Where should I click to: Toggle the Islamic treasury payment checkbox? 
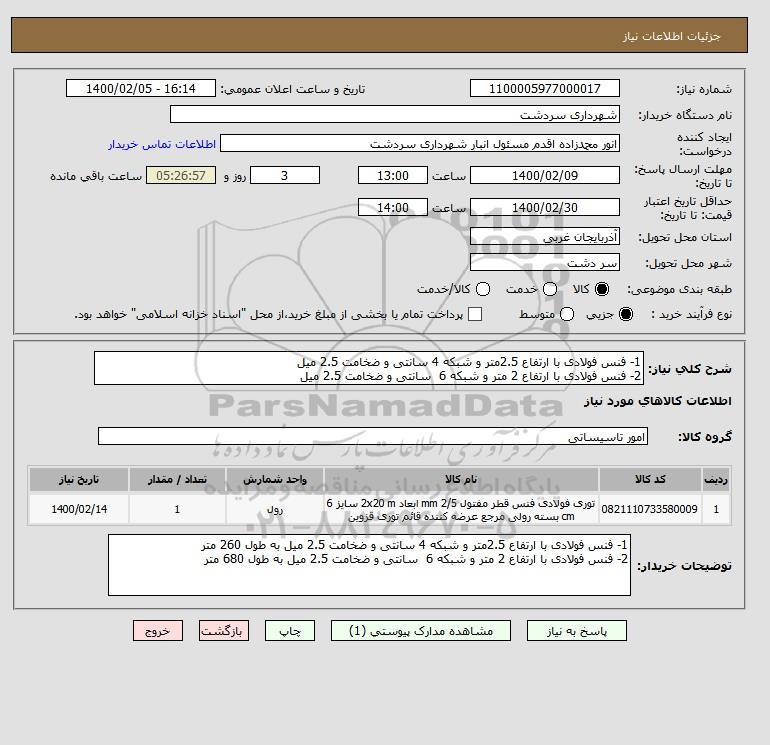click(x=475, y=314)
